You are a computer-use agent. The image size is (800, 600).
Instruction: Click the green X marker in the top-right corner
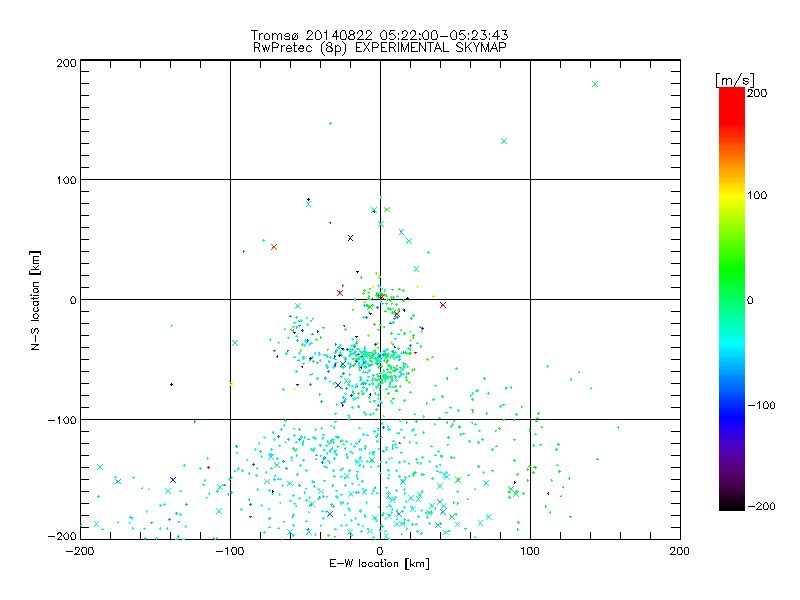coord(595,84)
